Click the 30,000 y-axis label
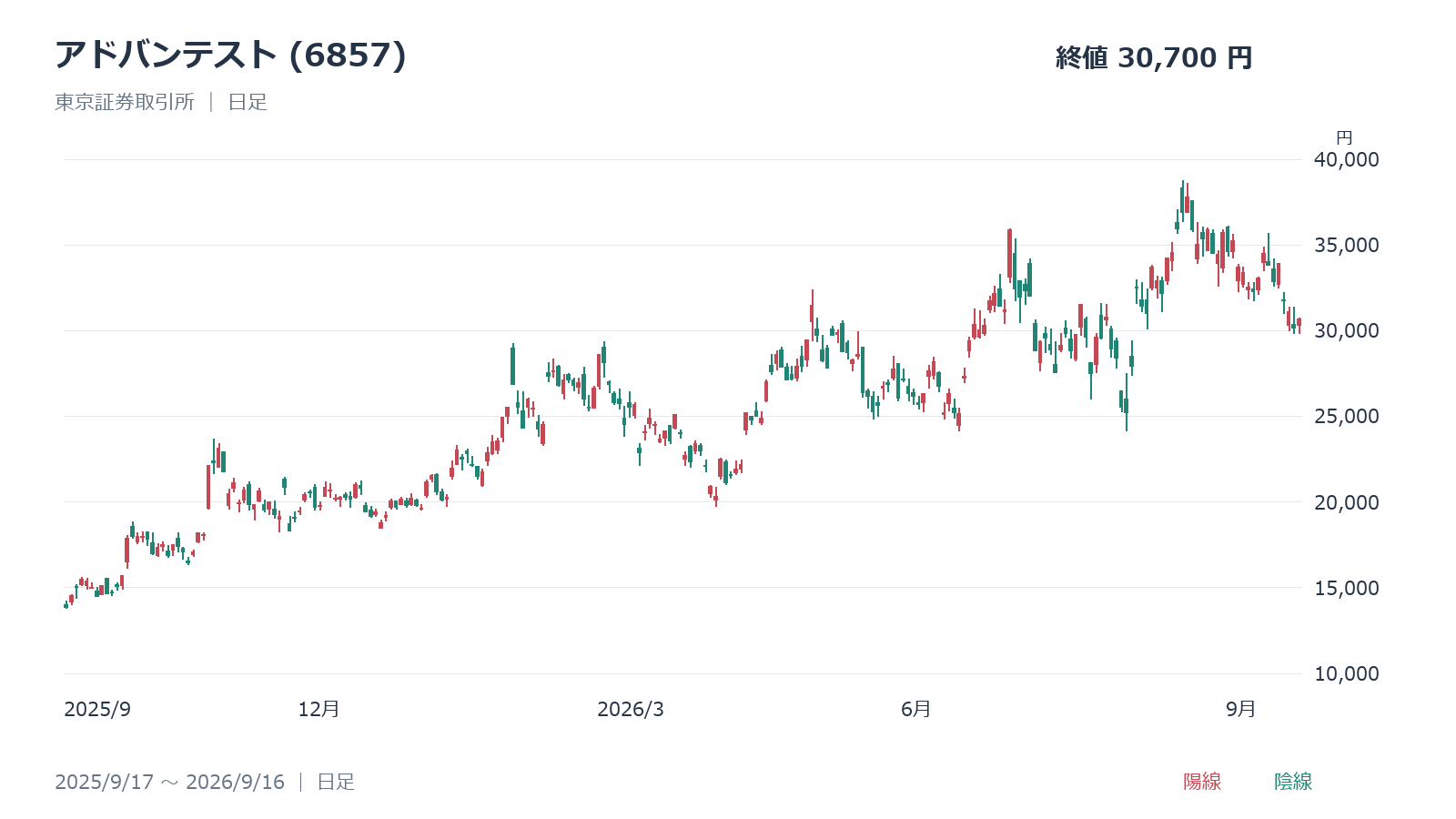 pyautogui.click(x=1346, y=330)
